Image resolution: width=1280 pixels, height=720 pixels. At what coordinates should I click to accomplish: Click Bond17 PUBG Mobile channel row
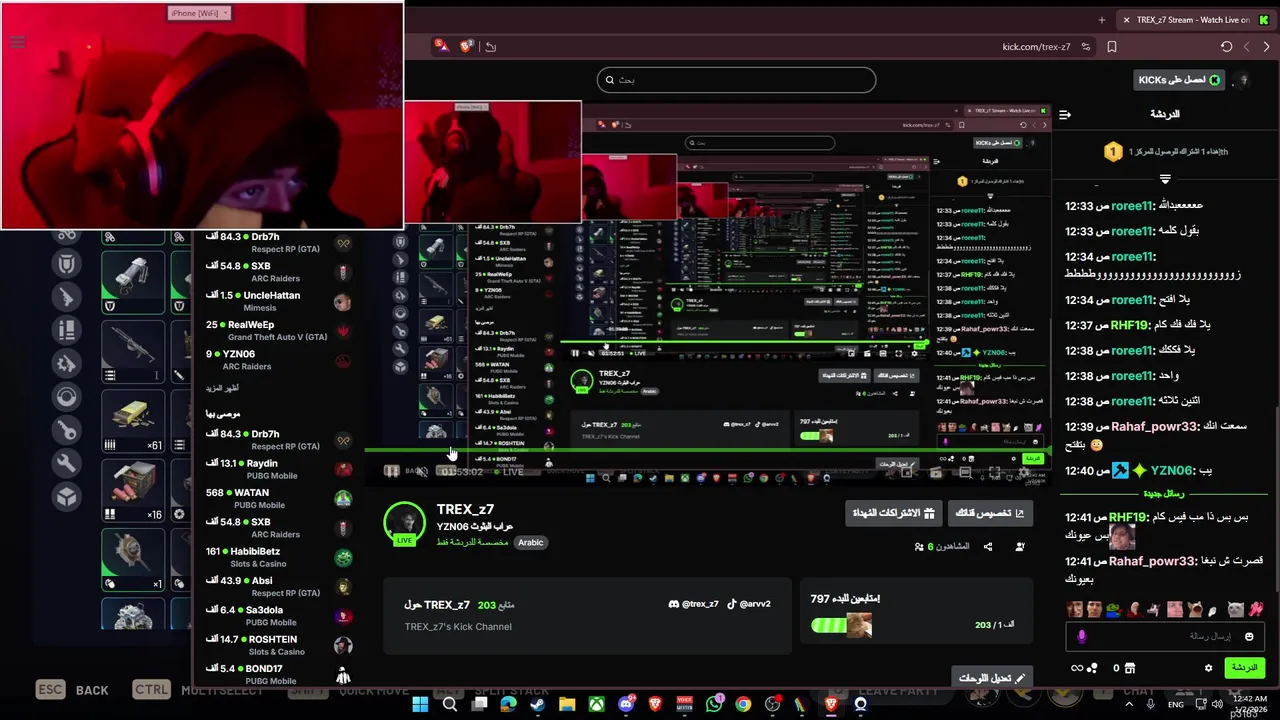[x=277, y=674]
